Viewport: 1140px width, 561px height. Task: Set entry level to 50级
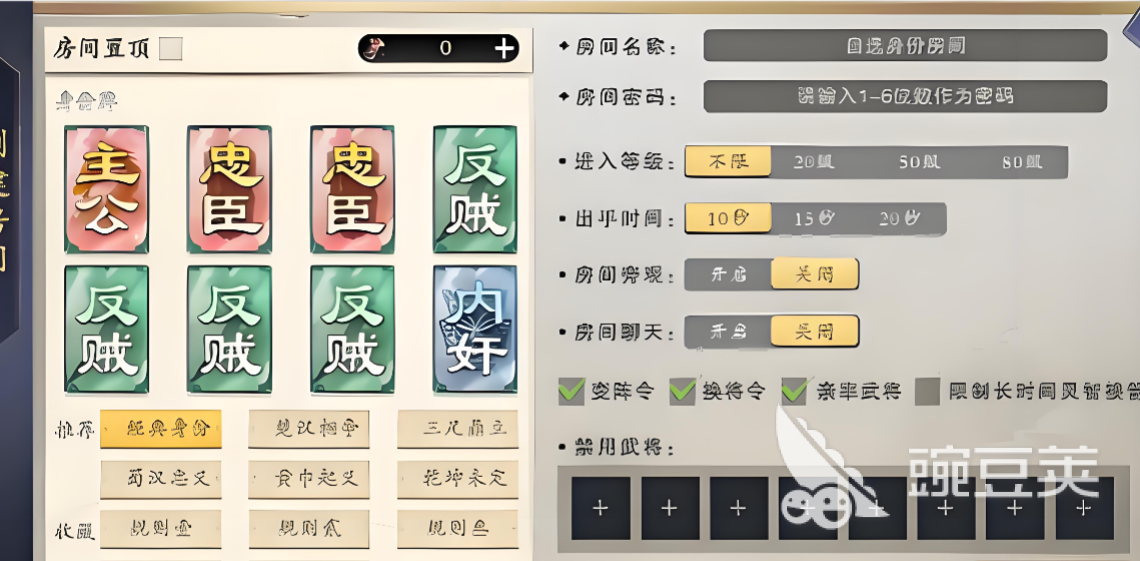(x=918, y=162)
